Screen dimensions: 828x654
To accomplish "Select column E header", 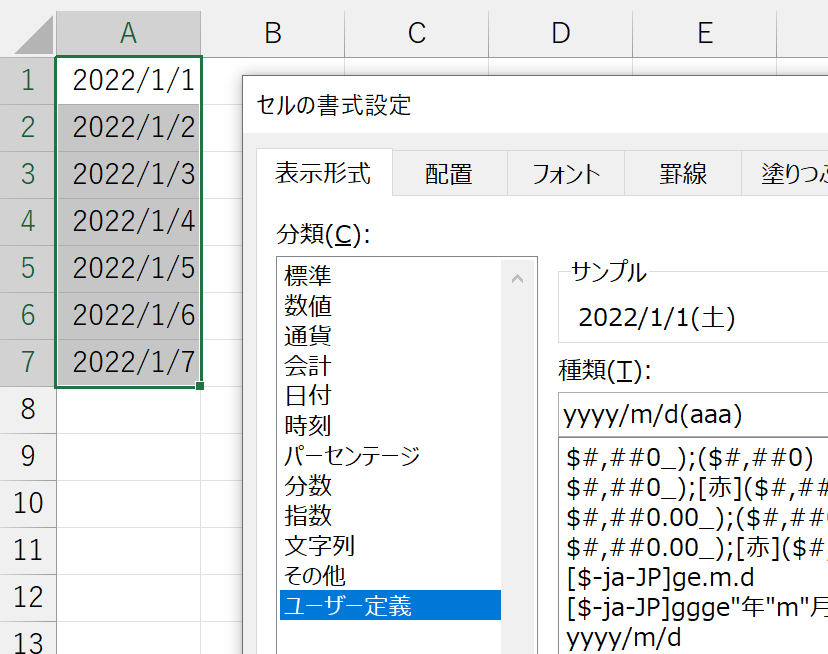I will (705, 33).
